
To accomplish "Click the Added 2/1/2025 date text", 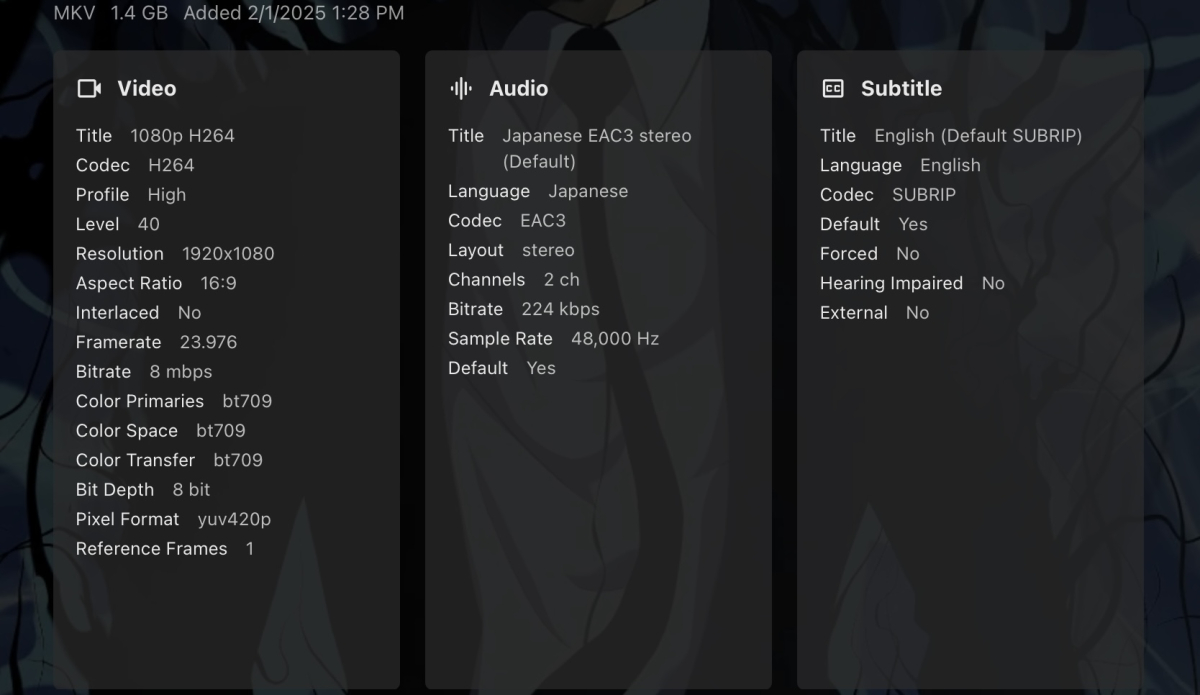I will click(294, 13).
